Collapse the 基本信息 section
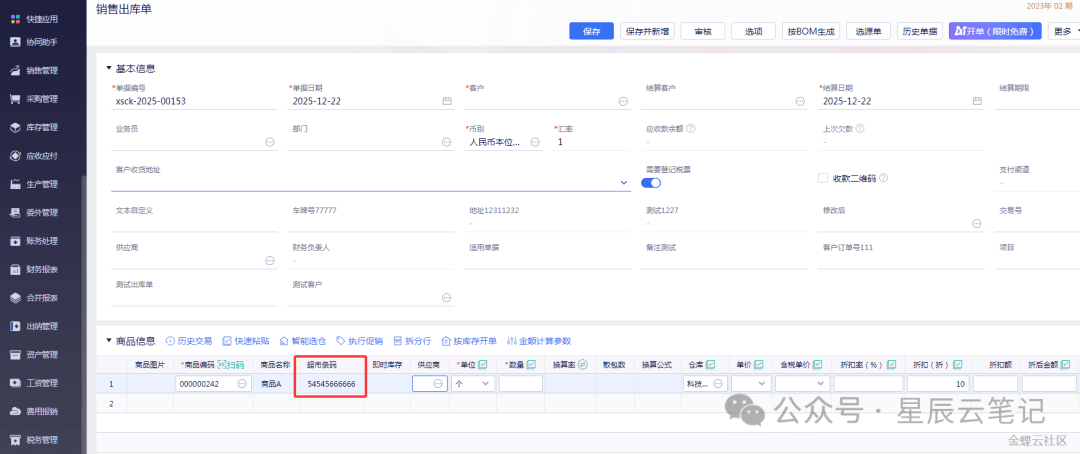Image resolution: width=1080 pixels, height=454 pixels. tap(109, 69)
